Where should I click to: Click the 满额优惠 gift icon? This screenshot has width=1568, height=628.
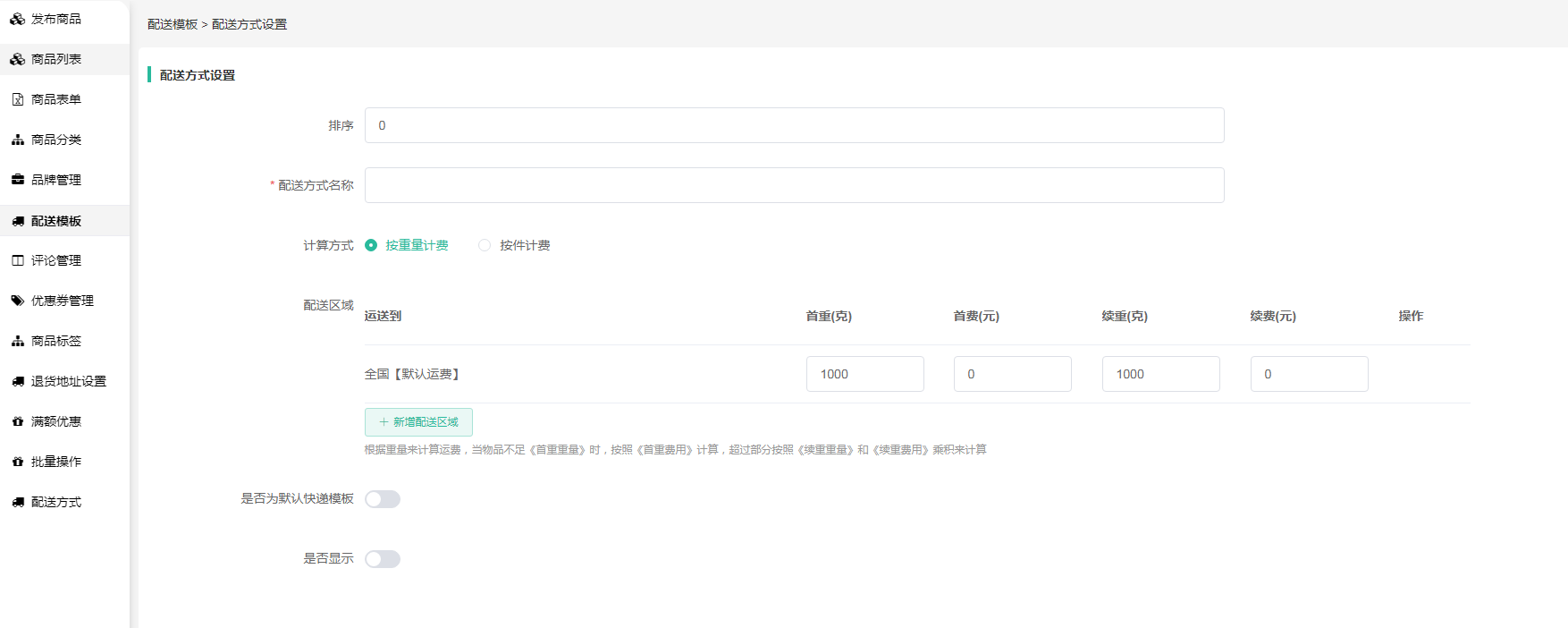pos(17,421)
